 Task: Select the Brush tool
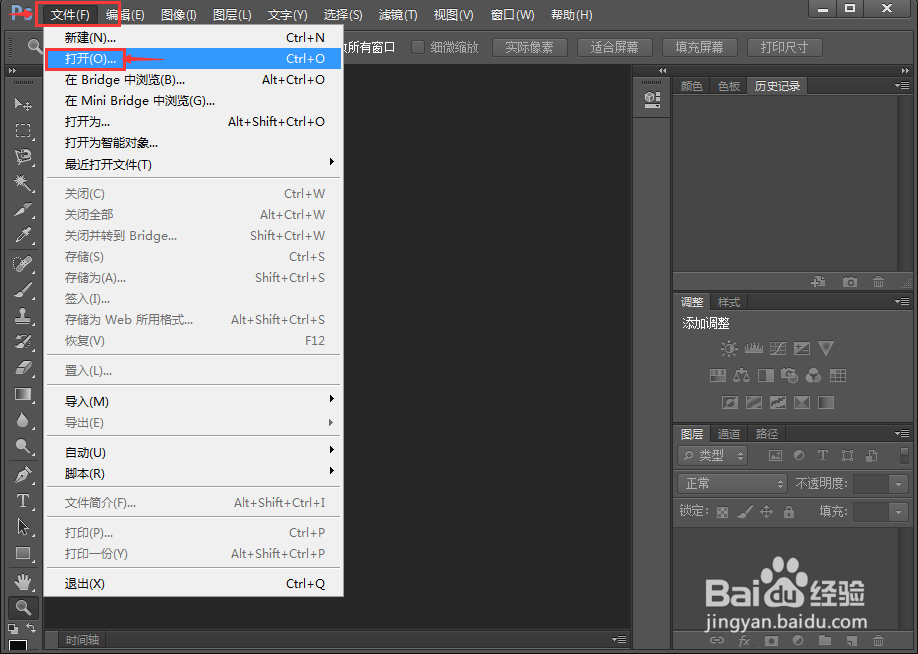click(23, 290)
